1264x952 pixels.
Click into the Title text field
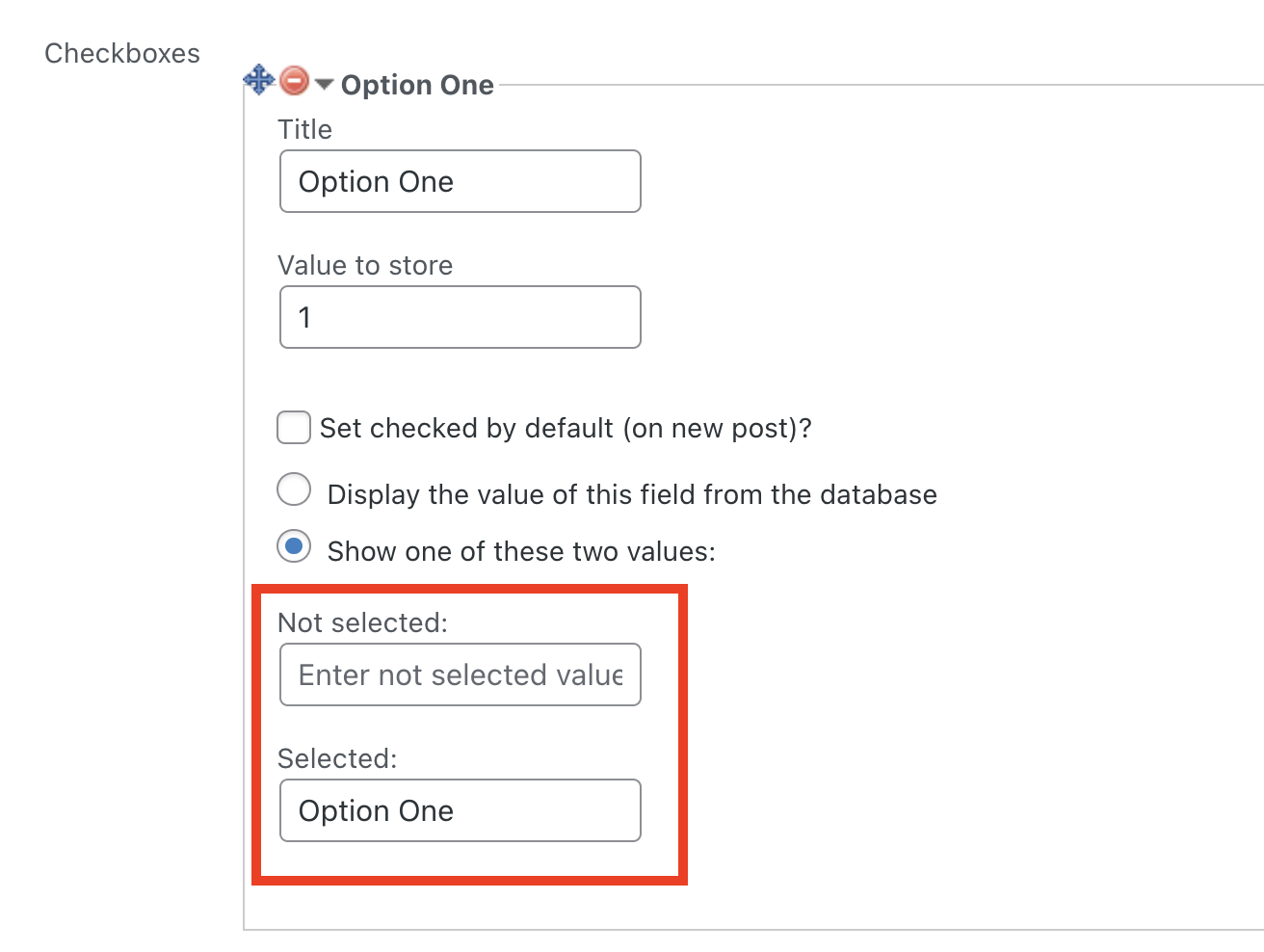pyautogui.click(x=460, y=181)
